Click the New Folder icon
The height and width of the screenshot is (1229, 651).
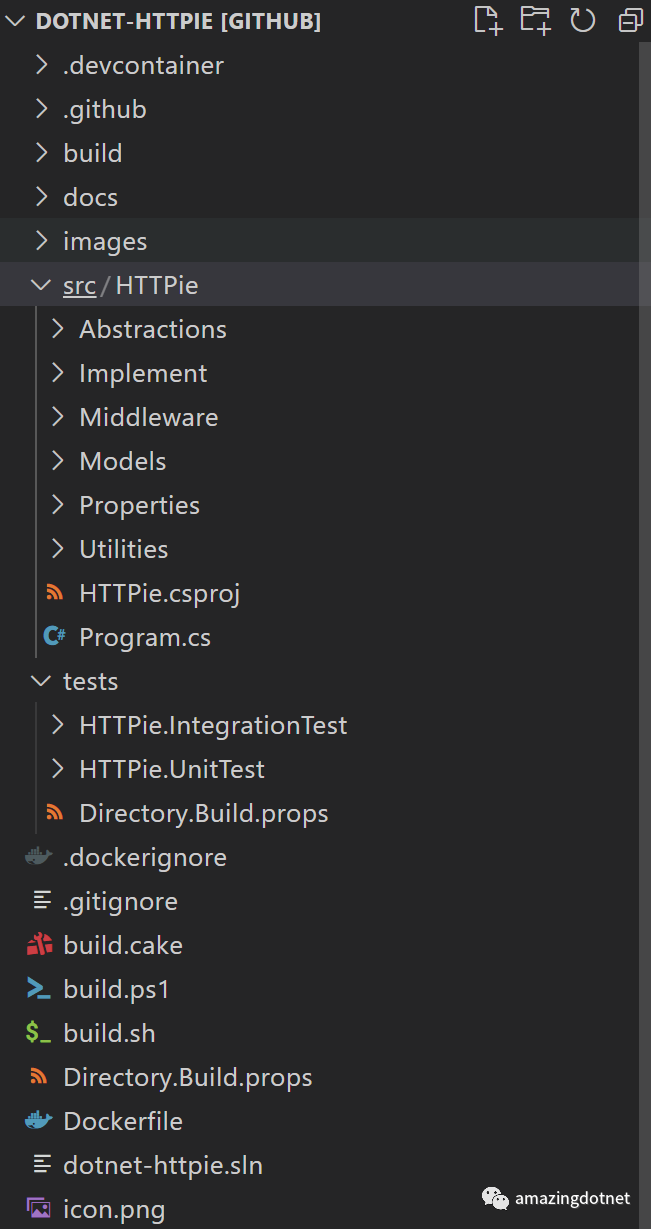535,20
